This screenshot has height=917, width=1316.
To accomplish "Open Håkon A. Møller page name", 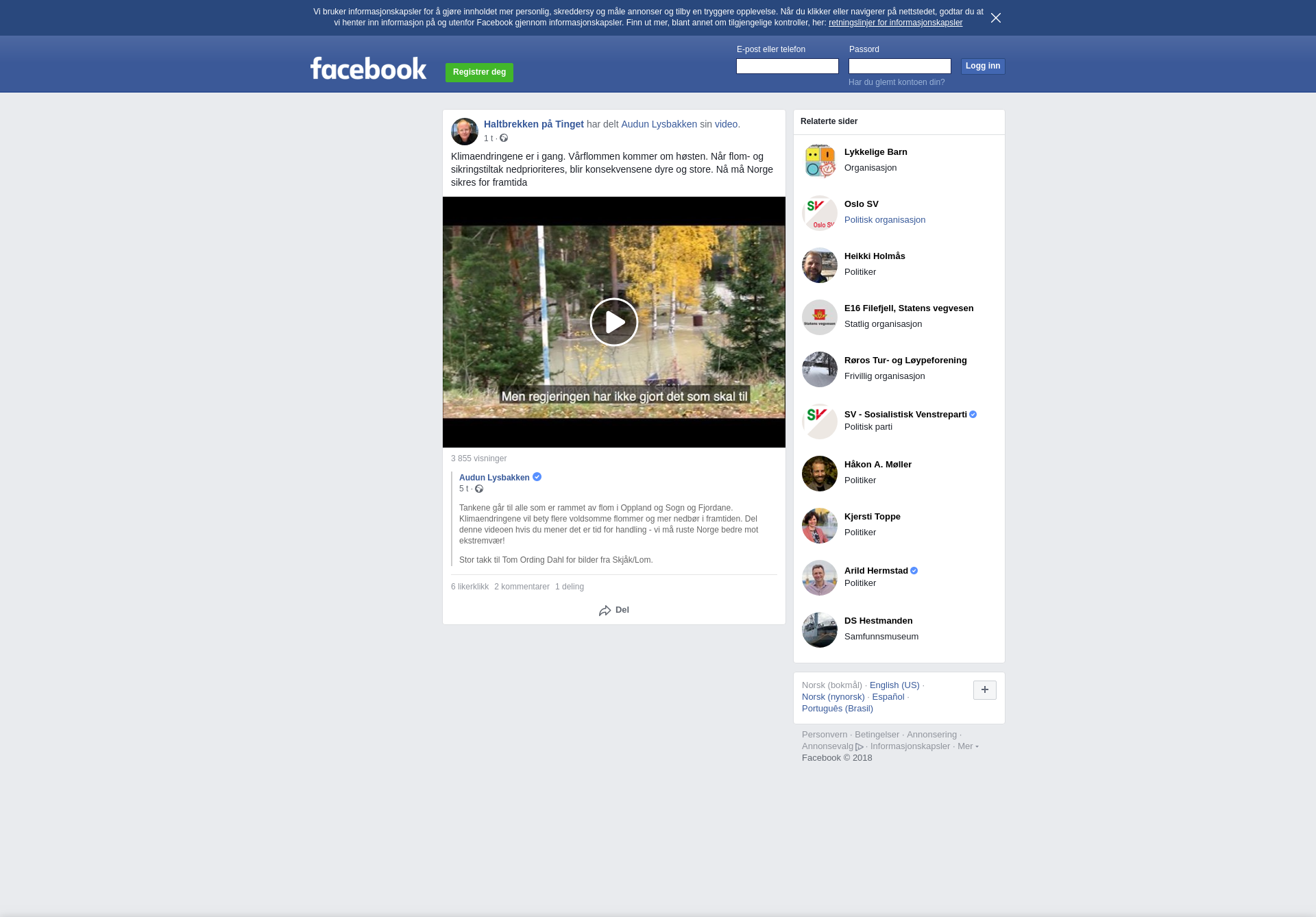I will [877, 465].
